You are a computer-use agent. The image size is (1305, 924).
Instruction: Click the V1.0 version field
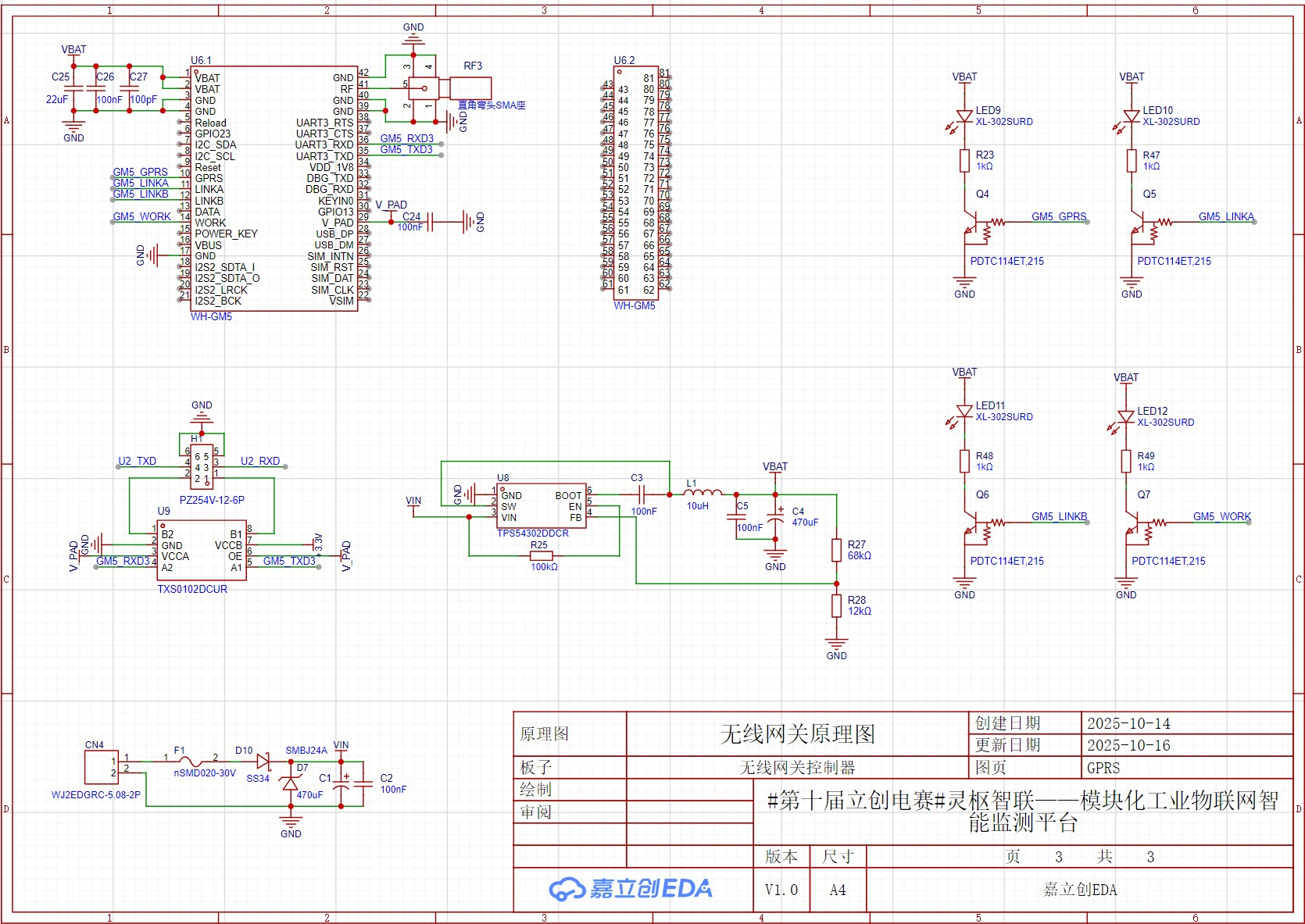[781, 890]
